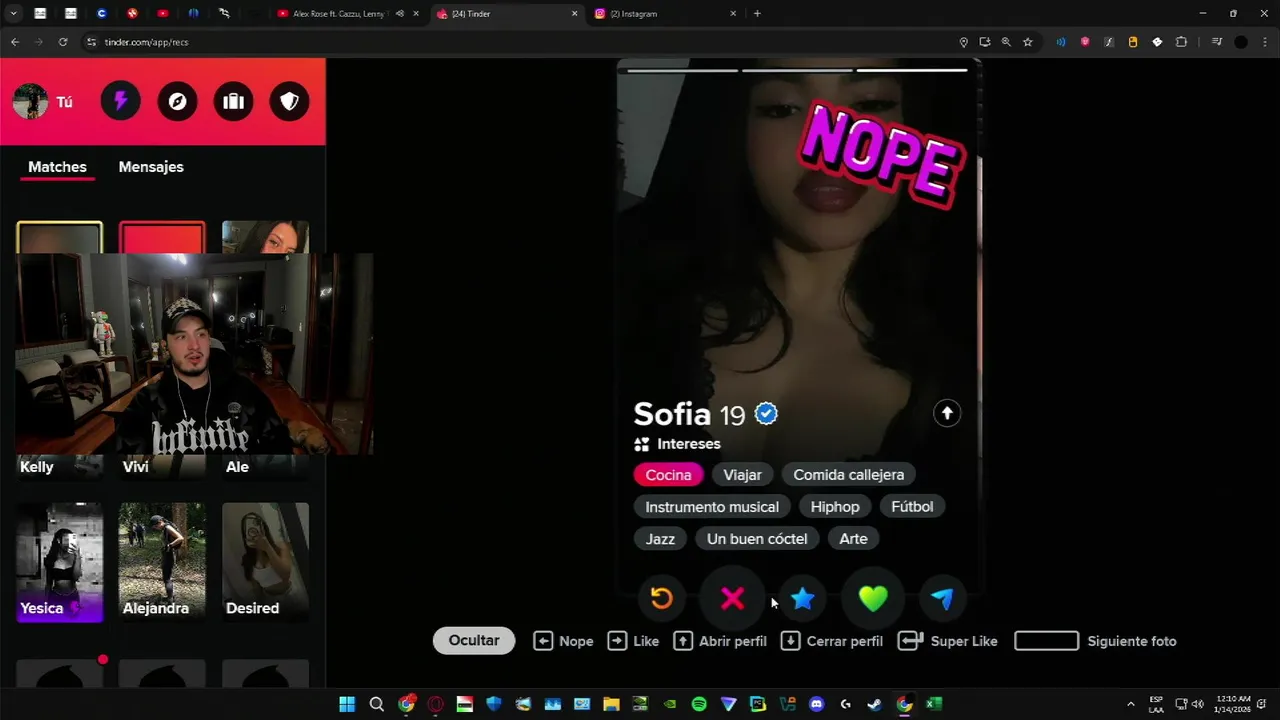1280x720 pixels.
Task: Click the Cerrar perfil shortcut hint
Action: pos(831,641)
